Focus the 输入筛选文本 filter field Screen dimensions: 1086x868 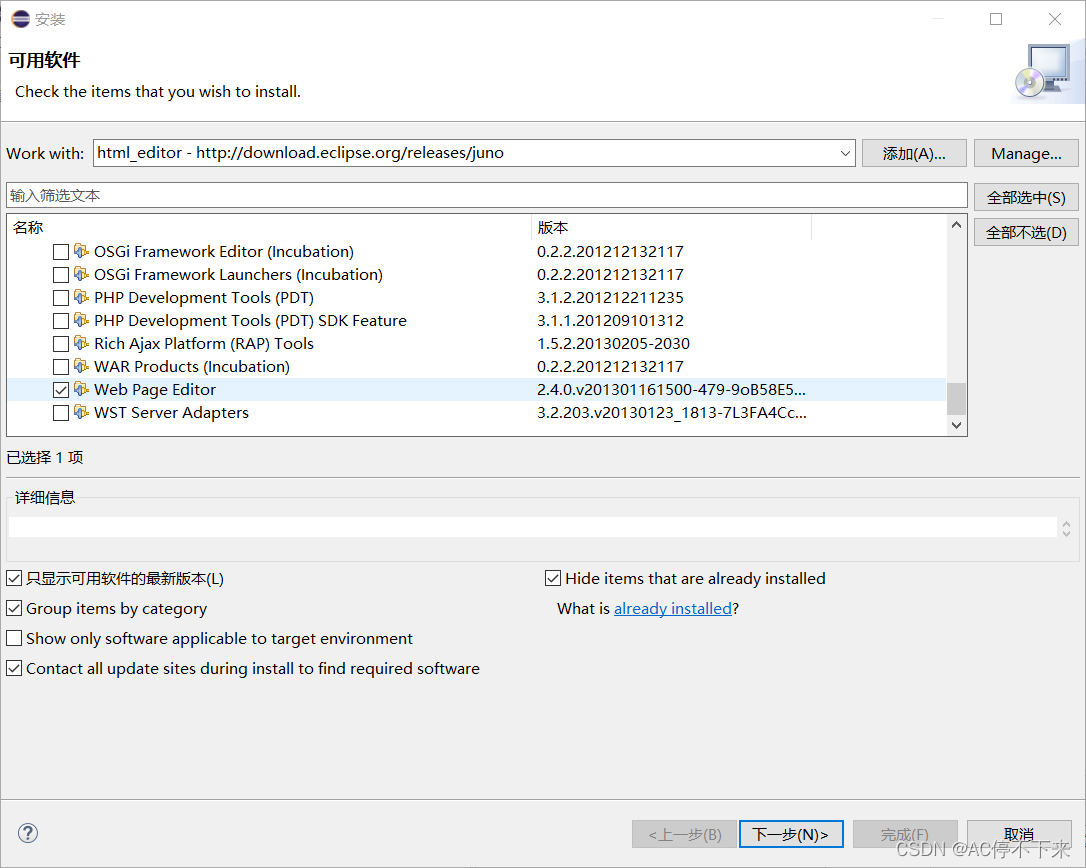pos(486,195)
